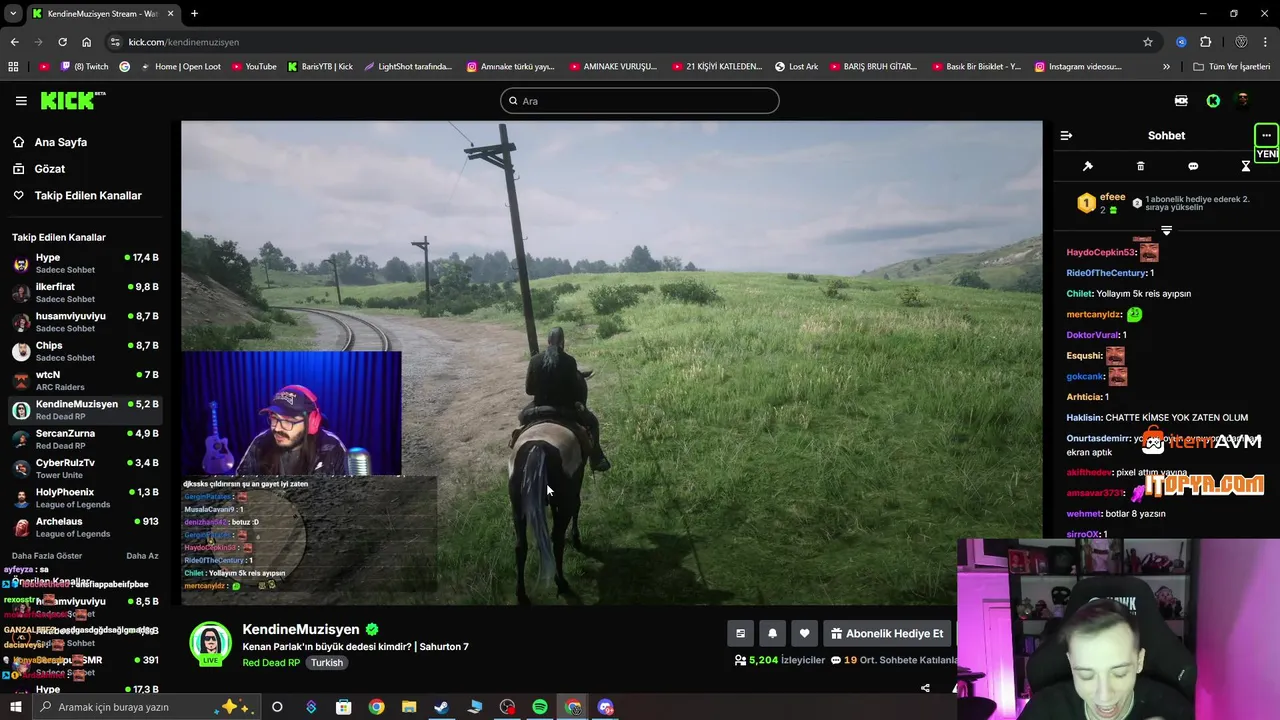Viewport: 1280px width, 720px height.
Task: Open Steam from the taskbar
Action: [x=441, y=707]
